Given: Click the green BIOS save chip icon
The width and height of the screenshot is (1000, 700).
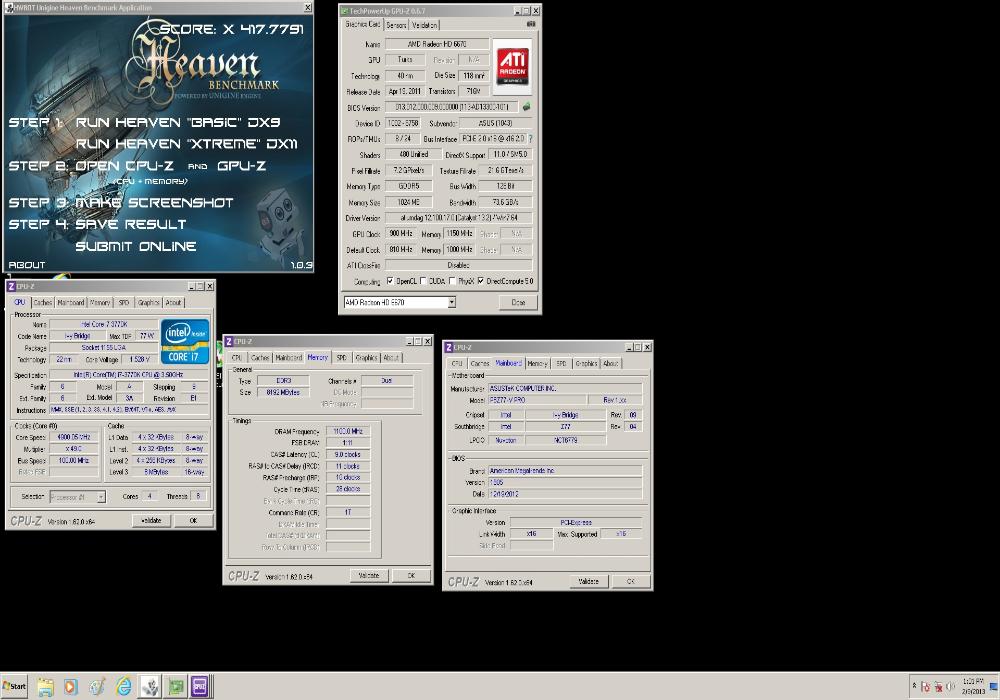Looking at the screenshot, I should pyautogui.click(x=526, y=107).
